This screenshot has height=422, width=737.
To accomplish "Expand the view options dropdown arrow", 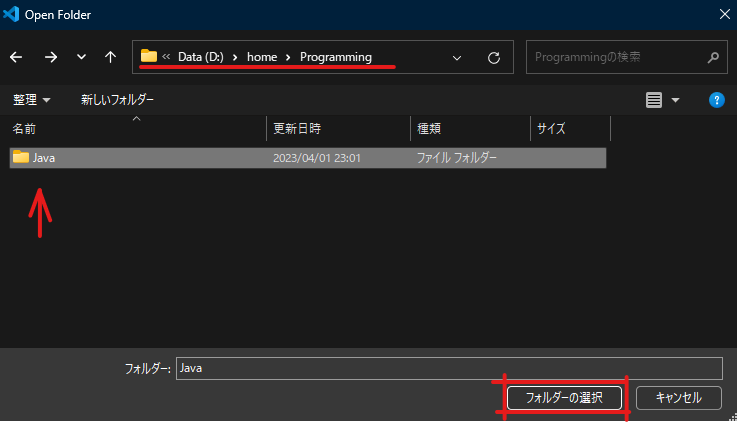I will 675,100.
